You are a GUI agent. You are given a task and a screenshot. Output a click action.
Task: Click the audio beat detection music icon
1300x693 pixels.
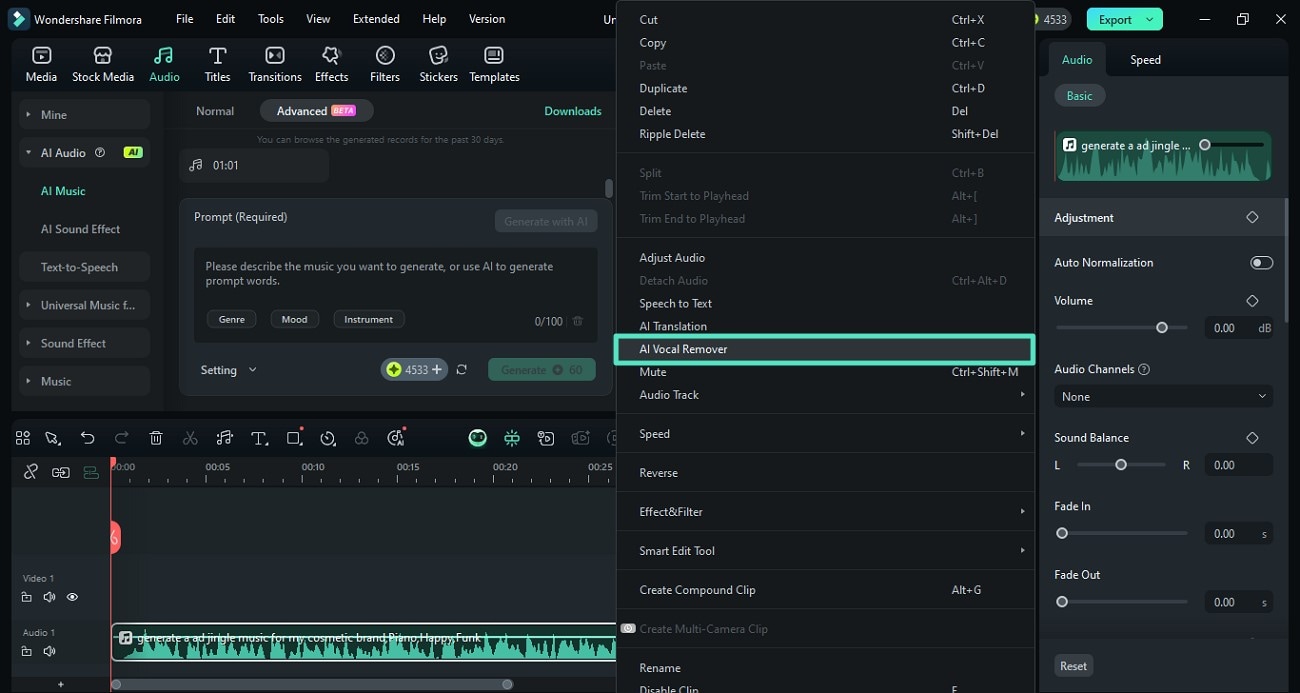pyautogui.click(x=225, y=438)
